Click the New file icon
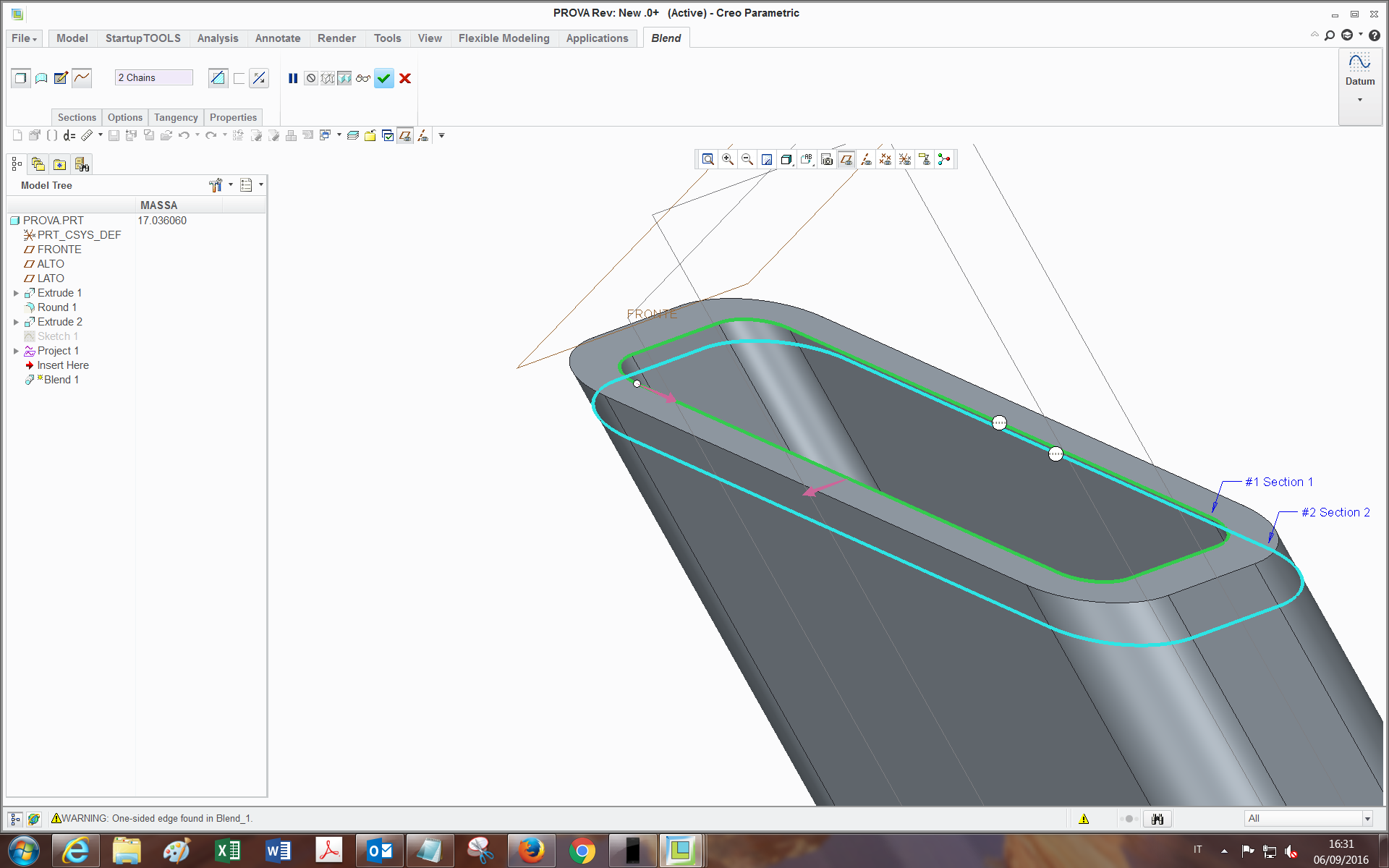The image size is (1389, 868). (x=17, y=135)
